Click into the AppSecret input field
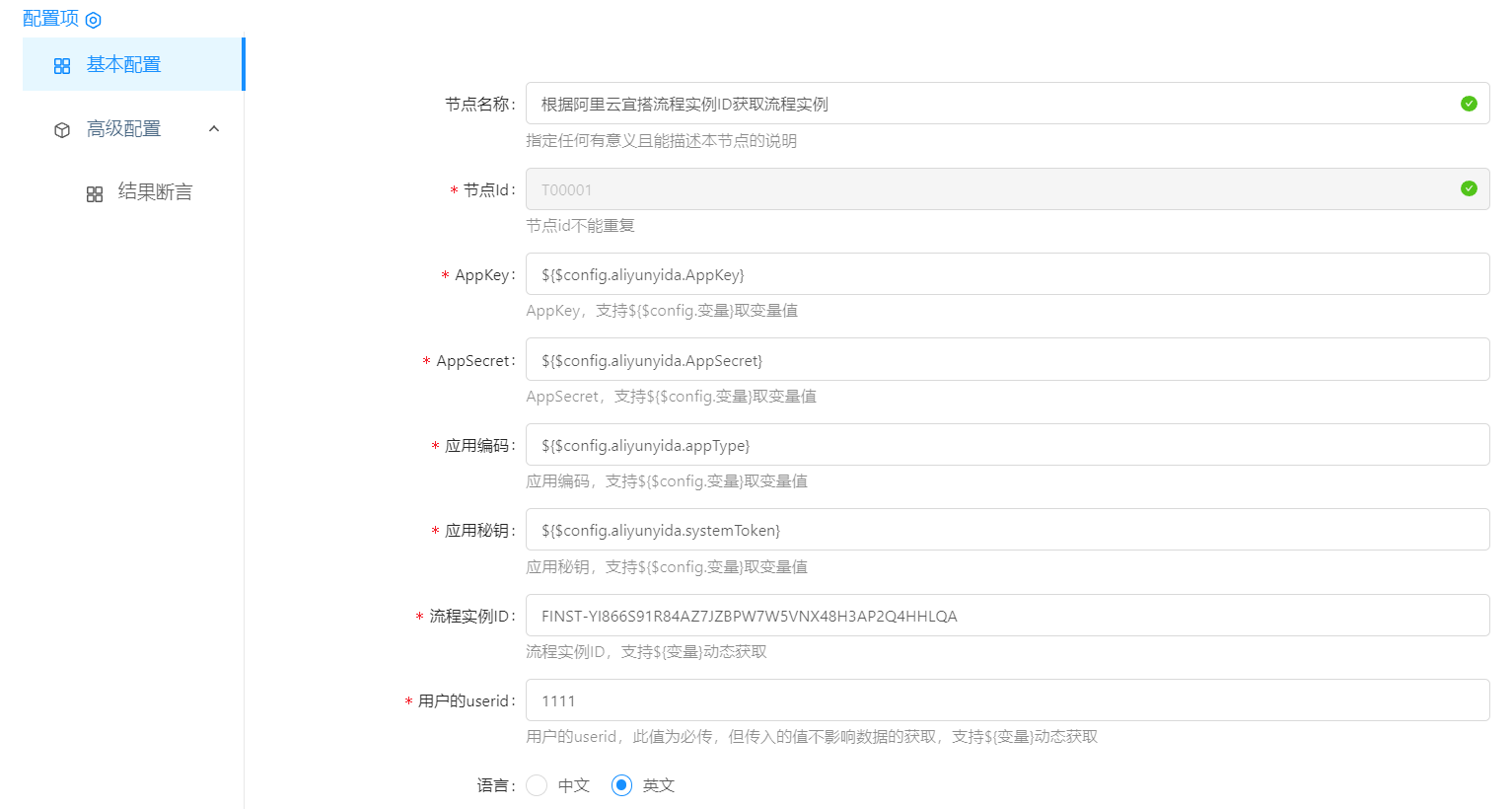Screen dimensions: 1512x809 point(1006,360)
